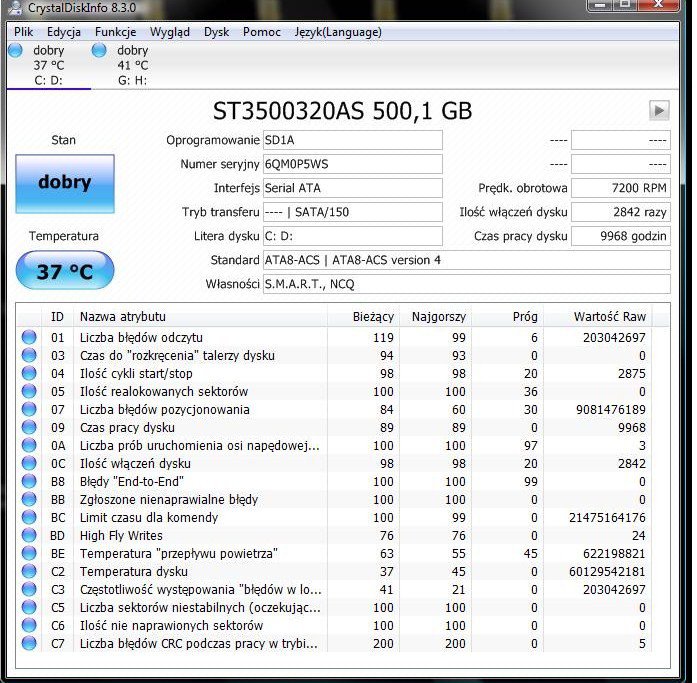This screenshot has height=683, width=697.
Task: Click the blue status orb for C: D:
Action: [x=16, y=50]
